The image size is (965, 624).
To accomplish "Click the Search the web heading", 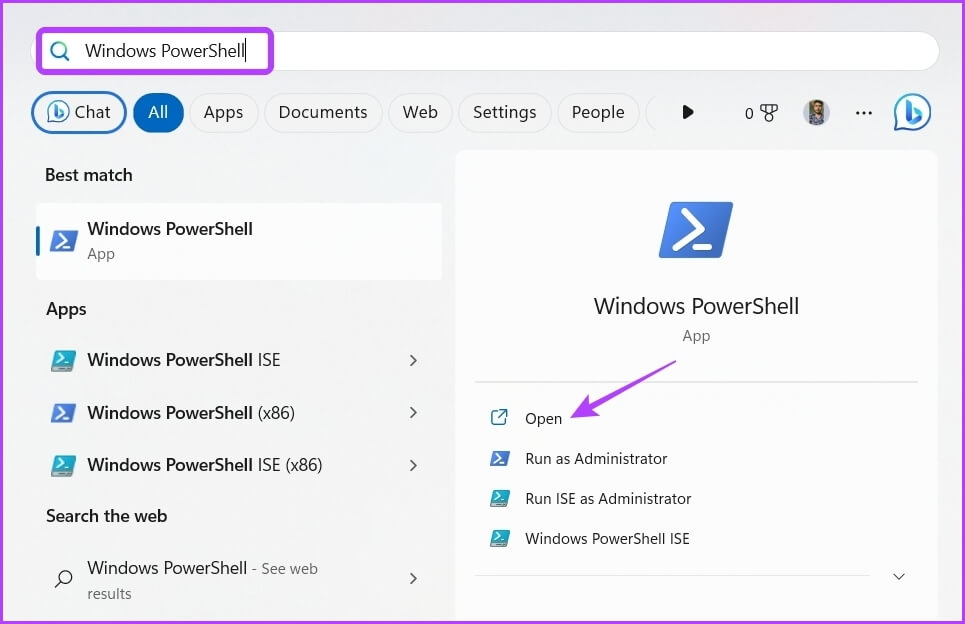I will [x=106, y=516].
